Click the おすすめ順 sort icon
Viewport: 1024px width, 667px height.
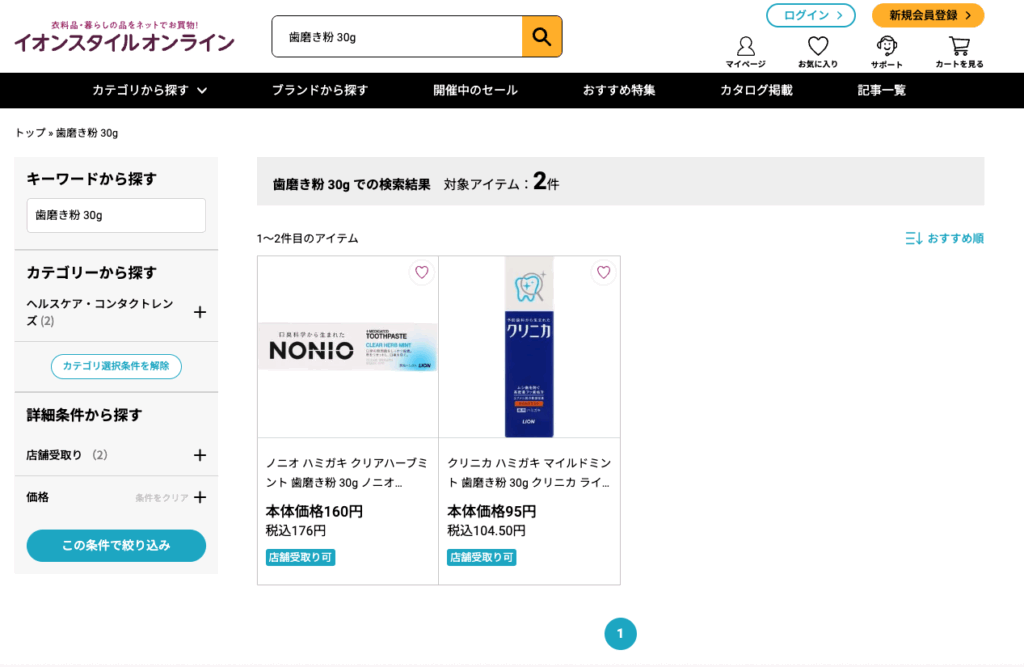point(914,238)
